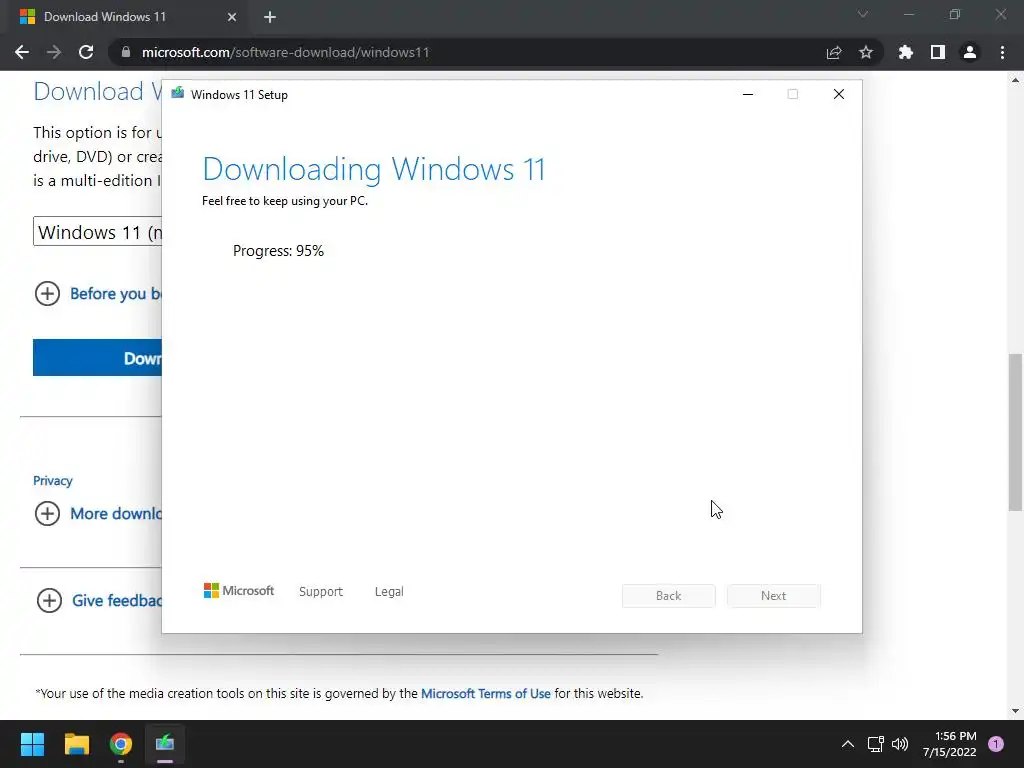Click the Downloading Windows 11 heading
1024x768 pixels.
(x=374, y=169)
